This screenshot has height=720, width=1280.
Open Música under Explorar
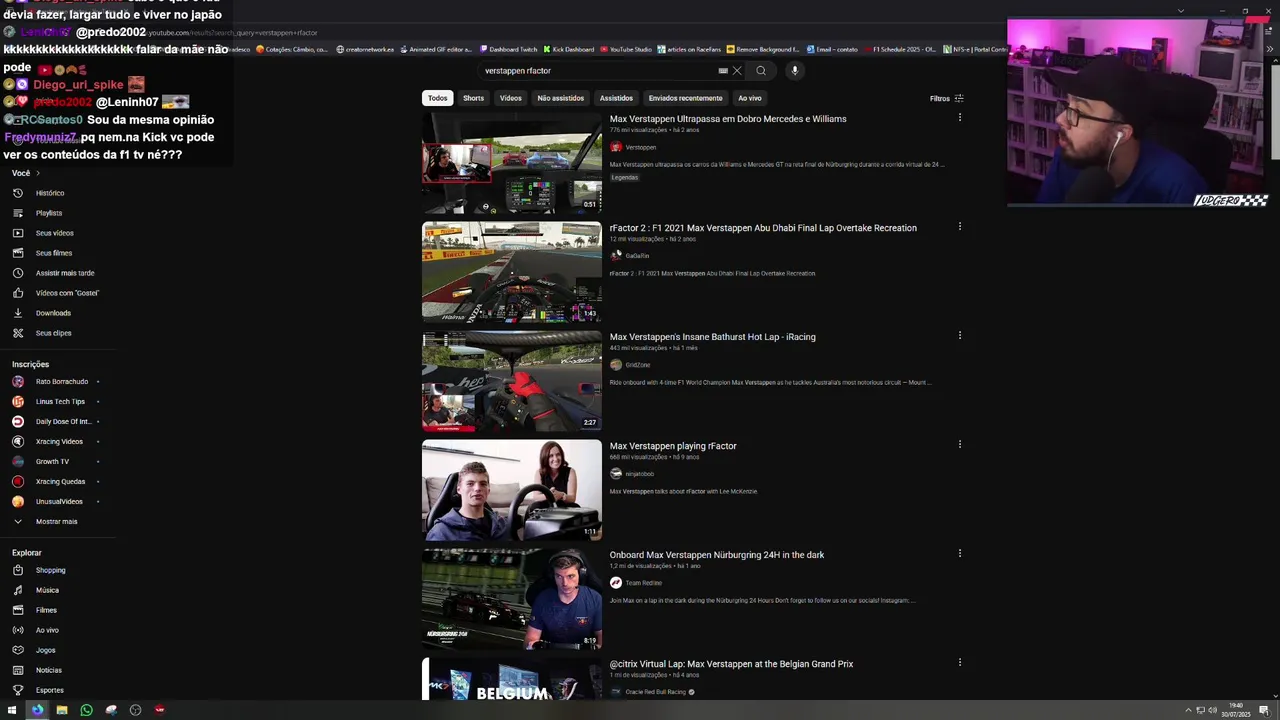point(47,590)
